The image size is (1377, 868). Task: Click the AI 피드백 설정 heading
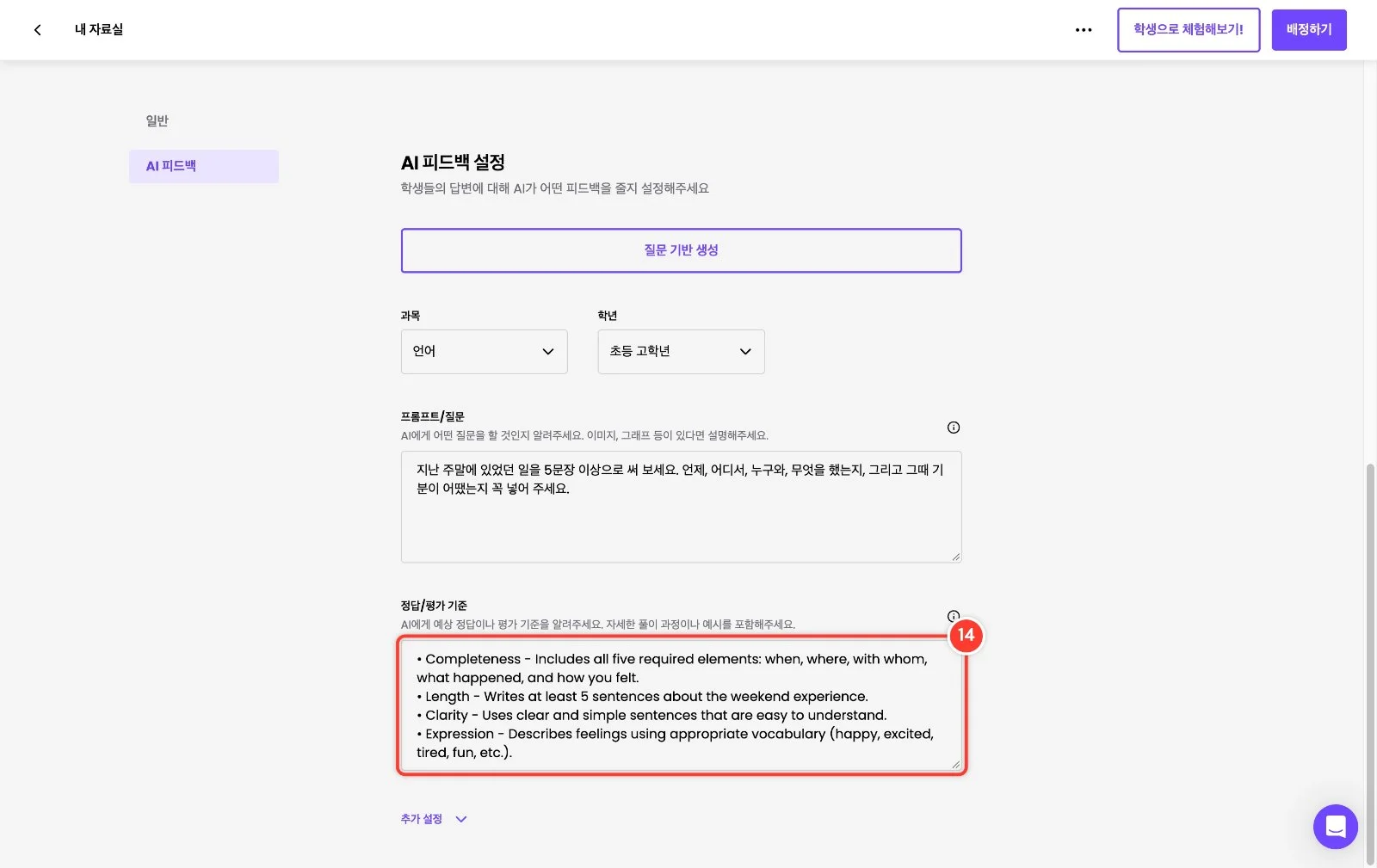453,163
